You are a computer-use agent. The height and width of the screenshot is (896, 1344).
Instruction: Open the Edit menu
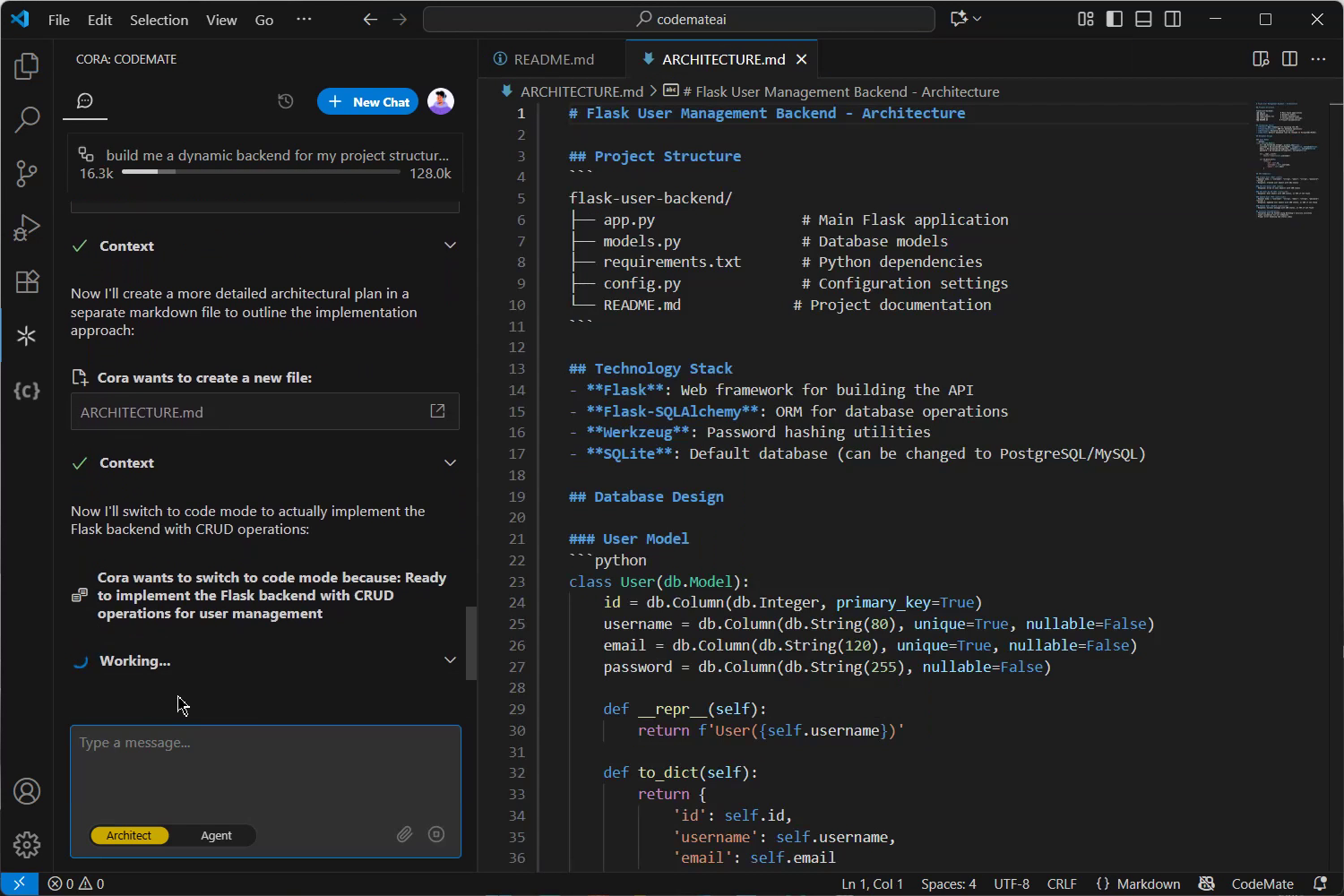pos(99,20)
